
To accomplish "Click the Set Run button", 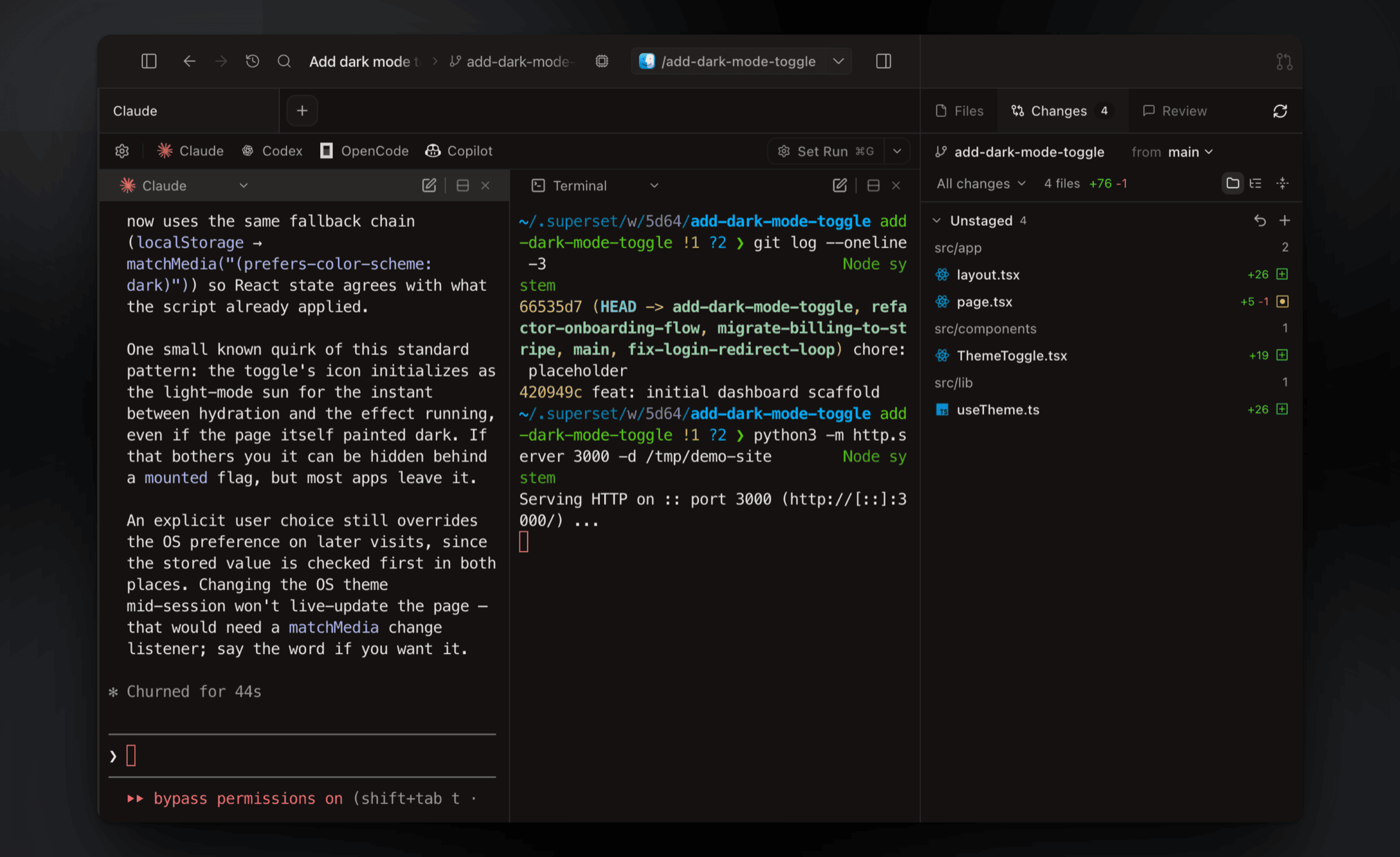I will tap(826, 151).
